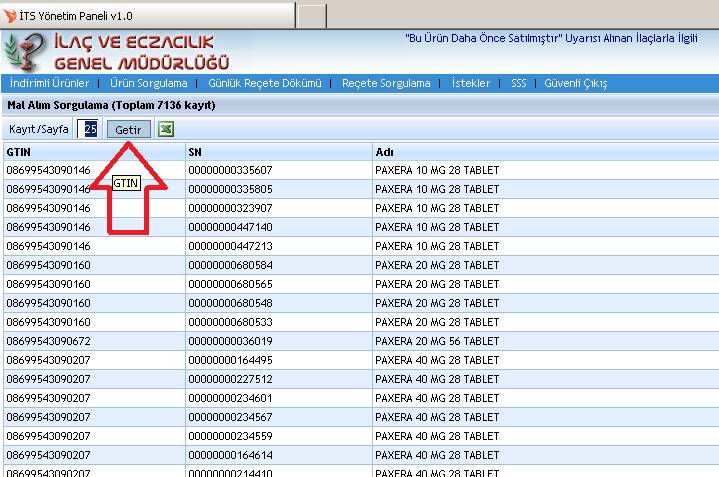
Task: Open the İstekler menu
Action: click(471, 83)
